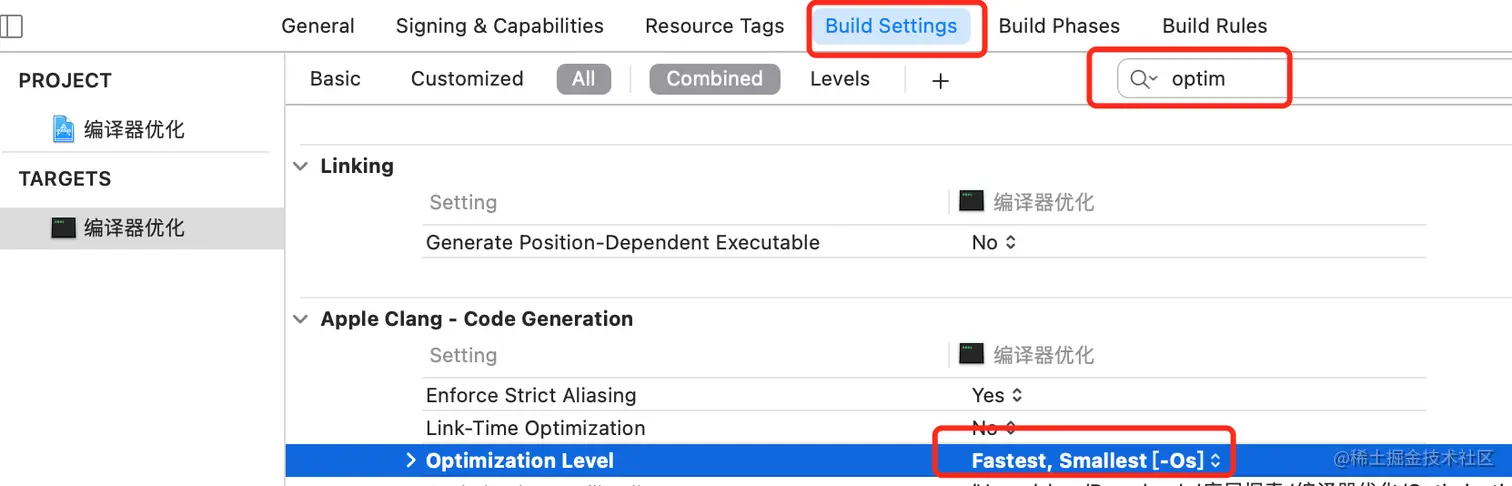This screenshot has width=1512, height=486.
Task: Show only Basic build settings
Action: (335, 79)
